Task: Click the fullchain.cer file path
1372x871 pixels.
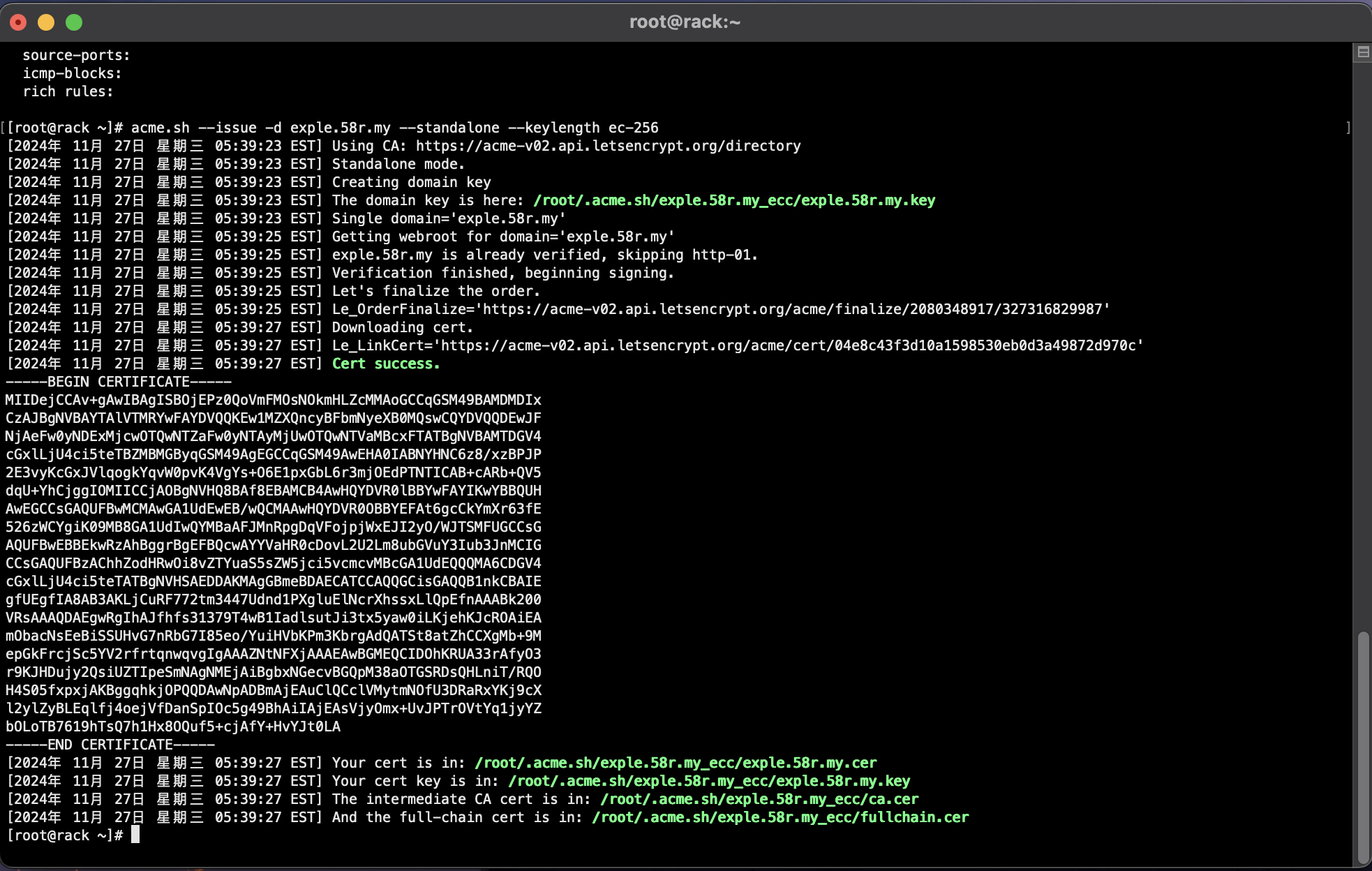Action: coord(780,817)
